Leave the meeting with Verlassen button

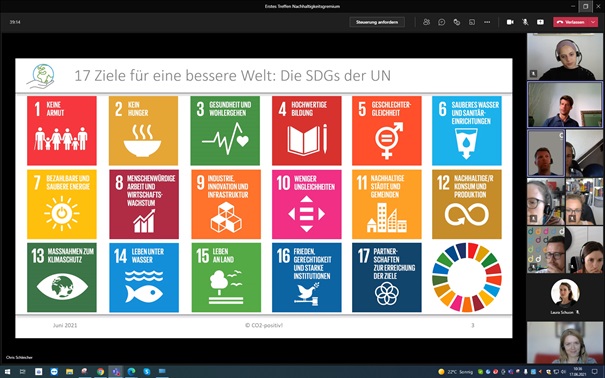571,22
